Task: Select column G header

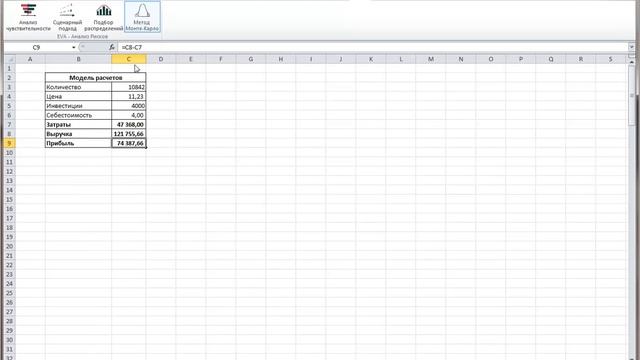Action: [x=251, y=59]
